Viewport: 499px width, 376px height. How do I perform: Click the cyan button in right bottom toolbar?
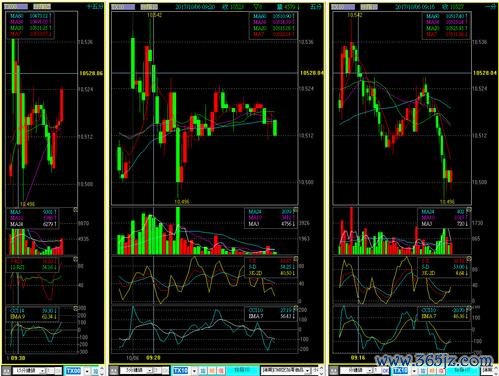click(464, 370)
